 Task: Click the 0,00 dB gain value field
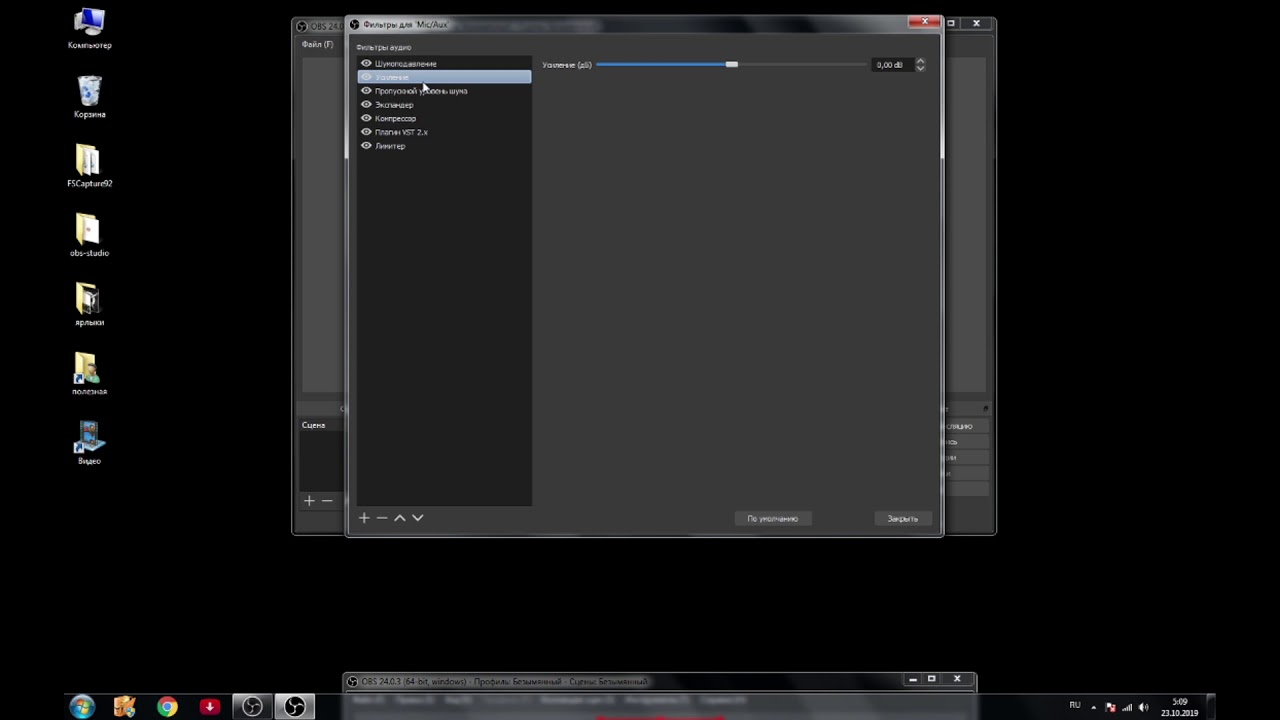(892, 65)
